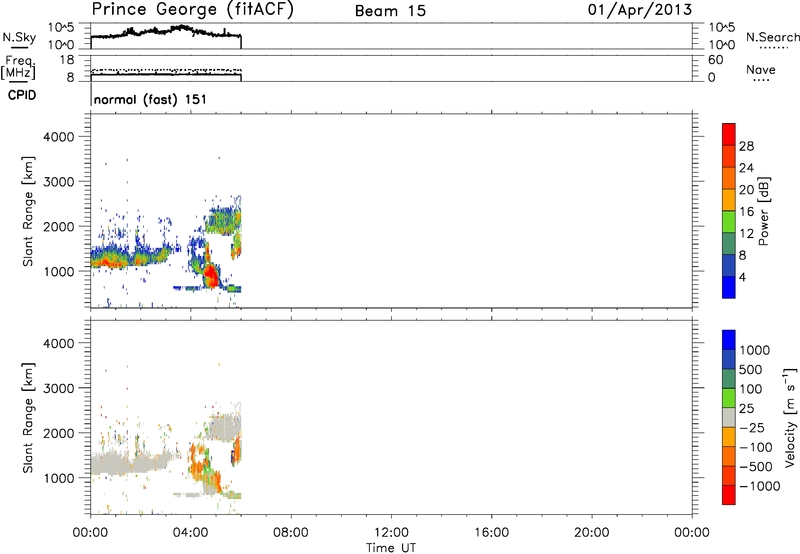Screen dimensions: 800x554
Task: Click the '4' tick on Power colorbar
Action: pos(742,278)
